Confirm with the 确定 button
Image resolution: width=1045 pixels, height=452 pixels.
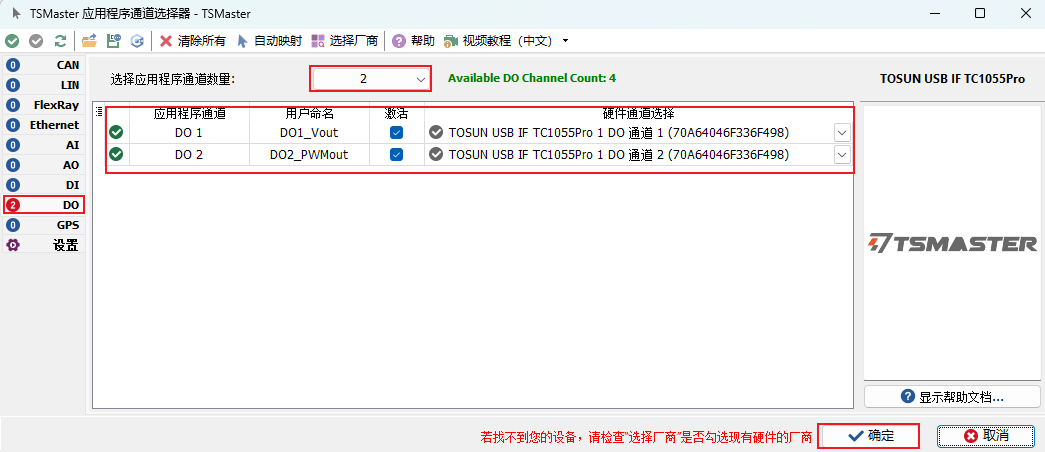pos(870,436)
